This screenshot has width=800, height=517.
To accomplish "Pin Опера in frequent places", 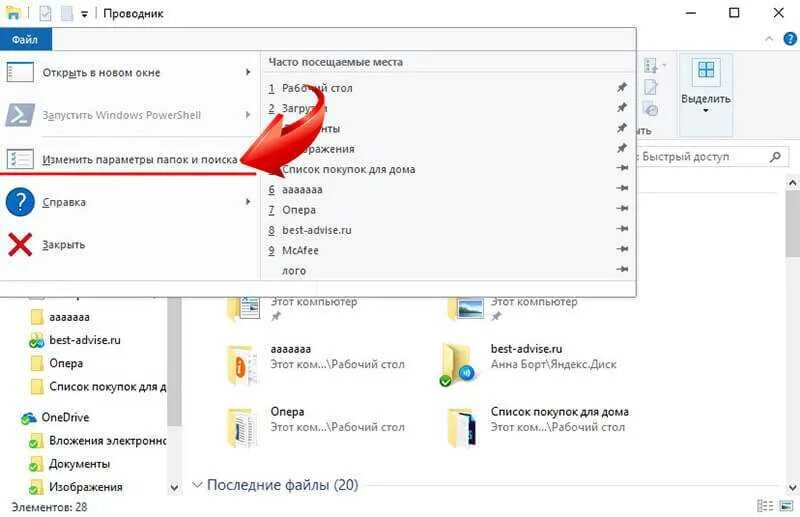I will point(622,208).
